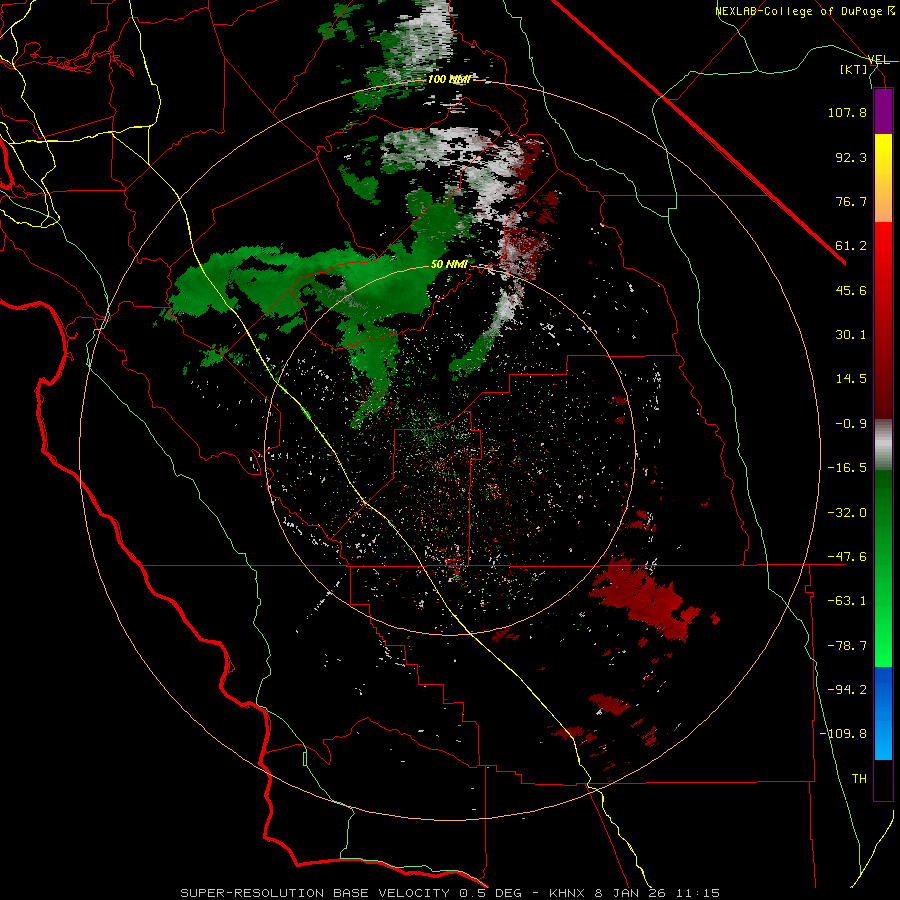Select the light blue color bar segment
900x900 pixels.
pyautogui.click(x=883, y=736)
